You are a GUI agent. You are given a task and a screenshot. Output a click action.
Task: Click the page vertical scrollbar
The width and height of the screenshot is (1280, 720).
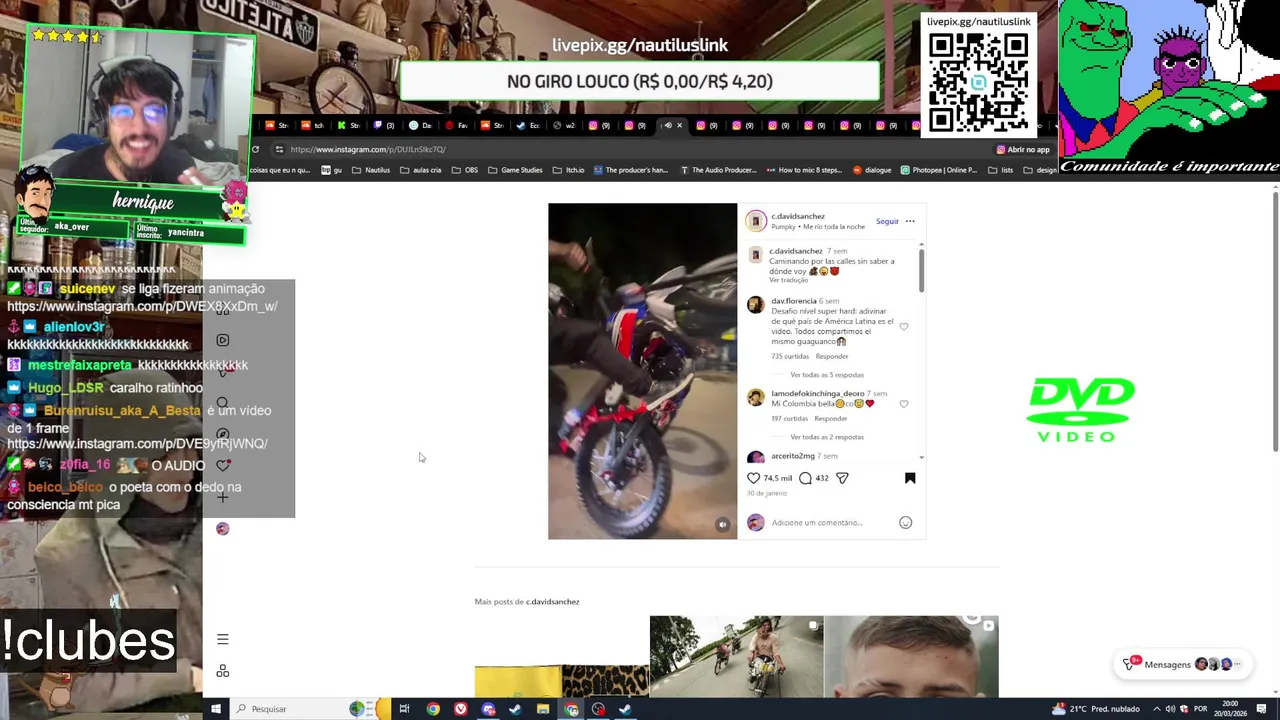[x=1275, y=320]
